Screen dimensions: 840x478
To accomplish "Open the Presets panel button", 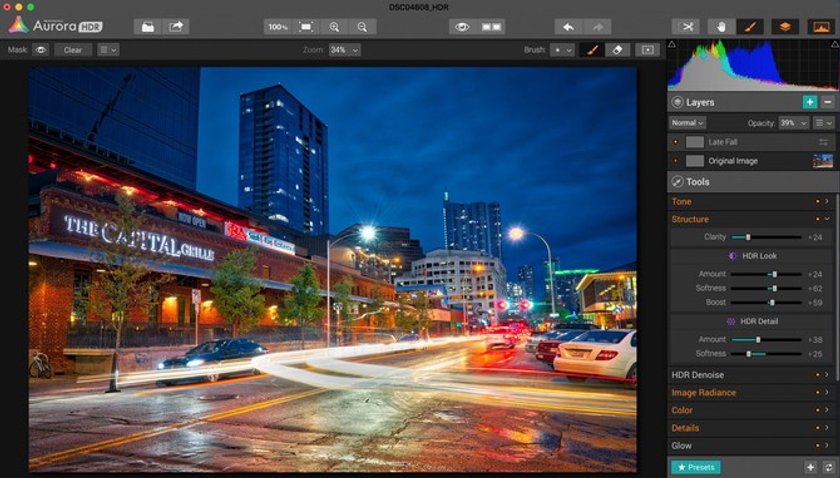I will (695, 467).
